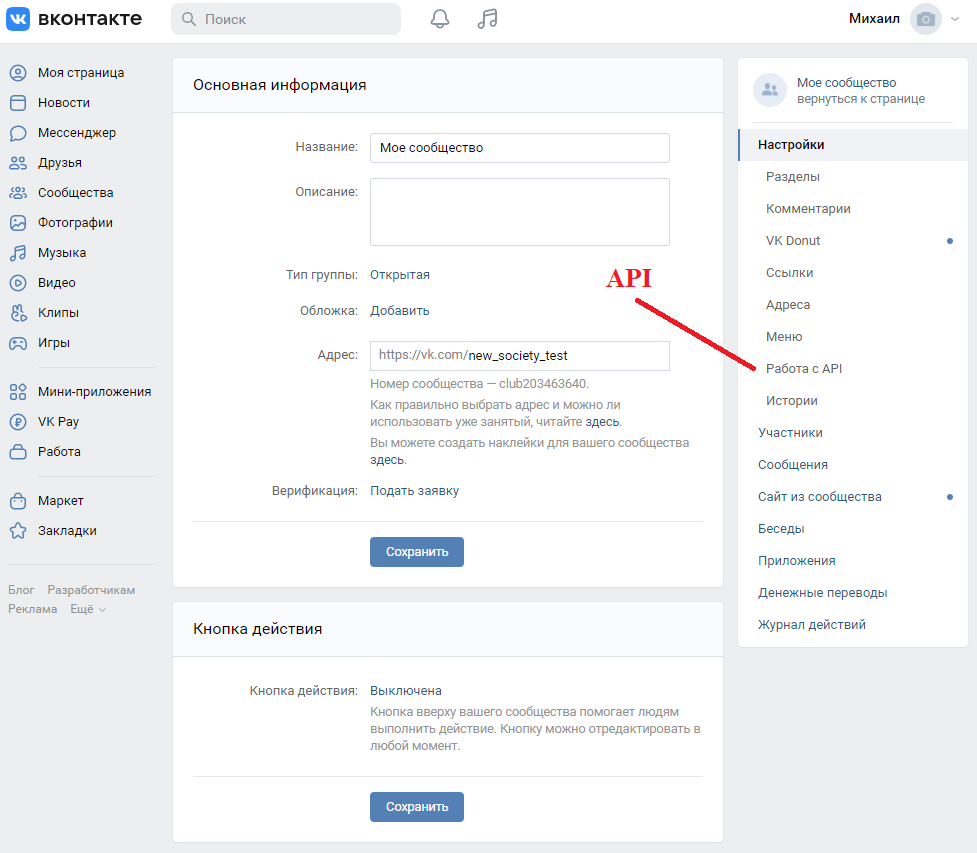Image resolution: width=977 pixels, height=853 pixels.
Task: Change the Выключена action button setting
Action: 405,691
